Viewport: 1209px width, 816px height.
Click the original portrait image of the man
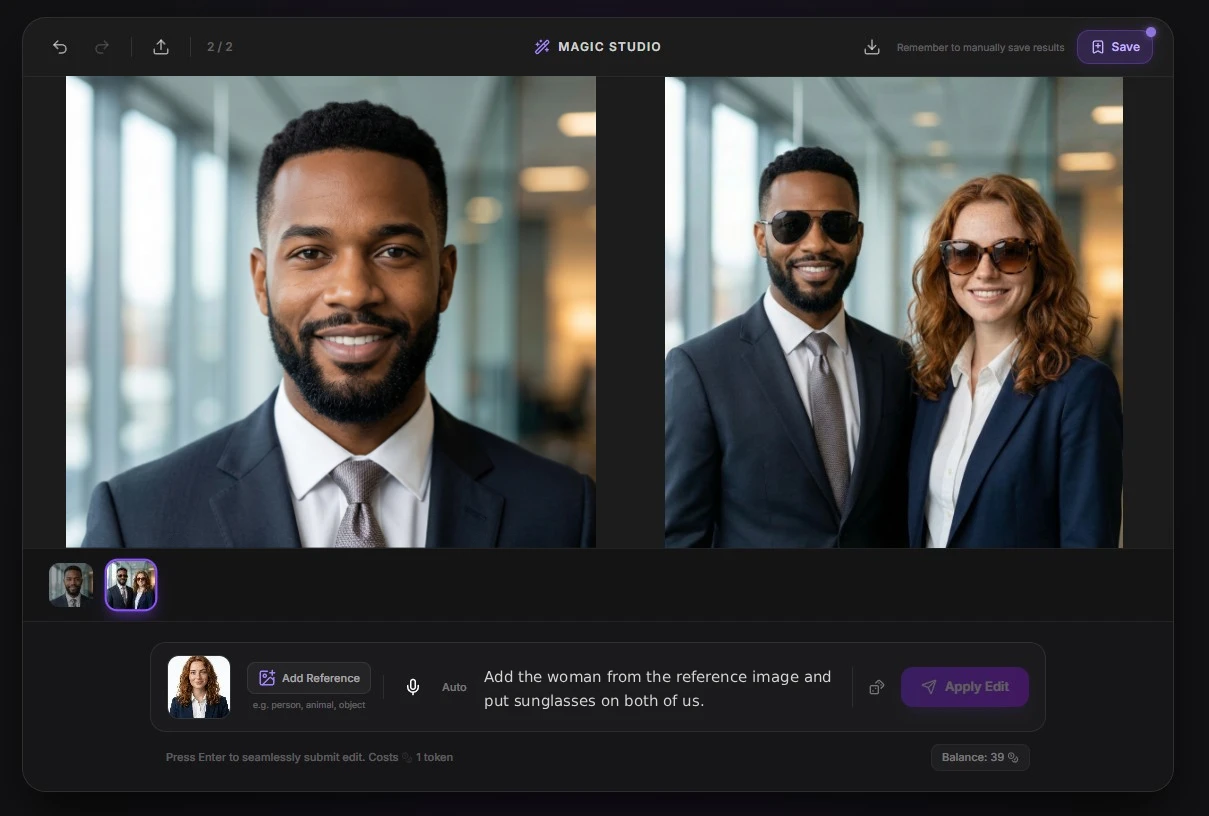tap(331, 312)
